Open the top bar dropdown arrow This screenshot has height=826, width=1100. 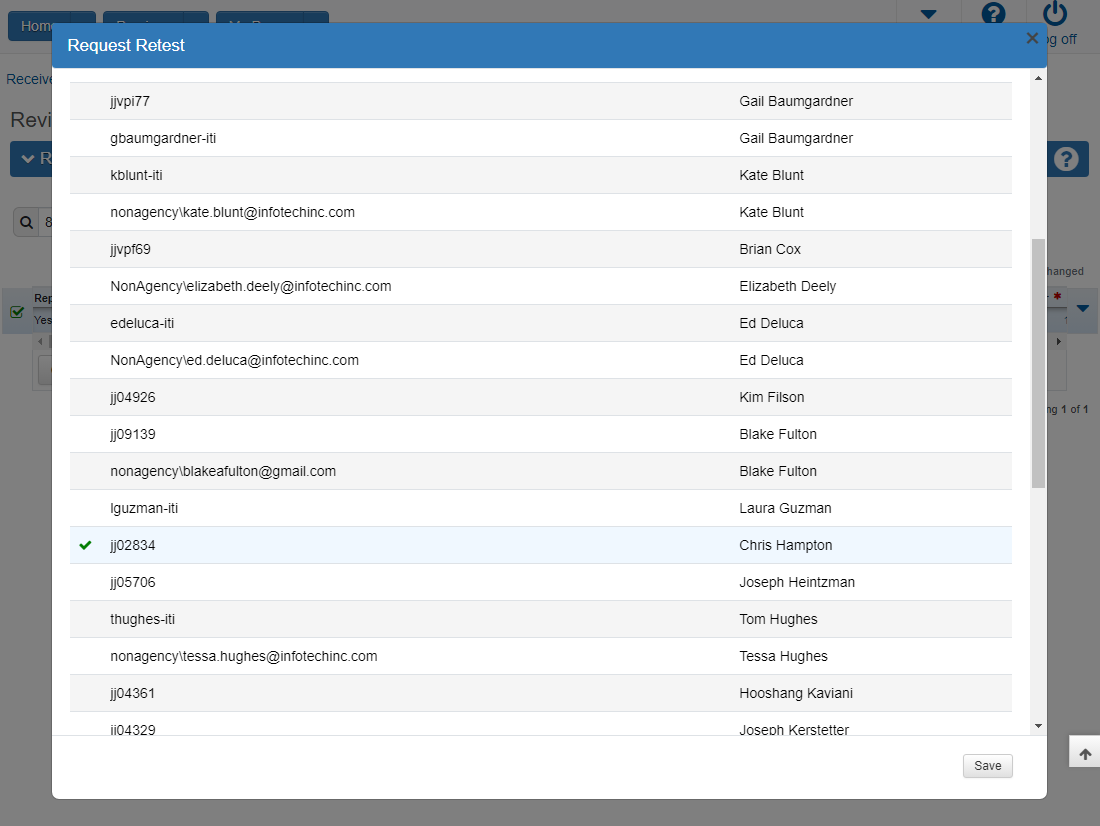[928, 14]
